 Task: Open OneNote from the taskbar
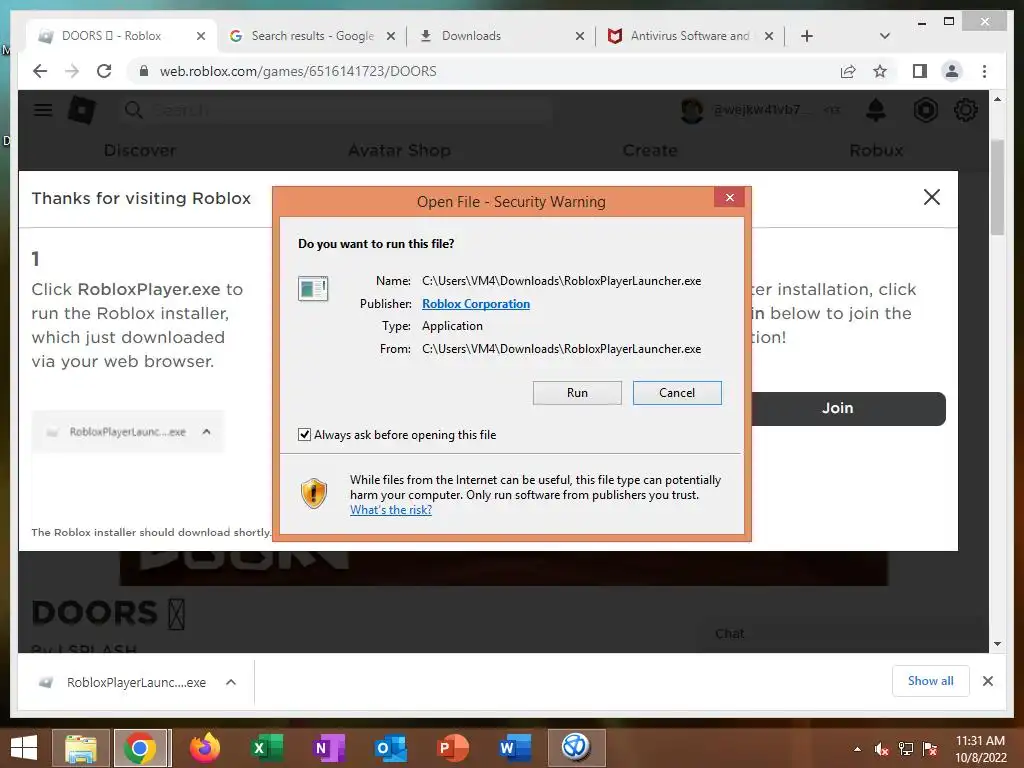(x=328, y=748)
